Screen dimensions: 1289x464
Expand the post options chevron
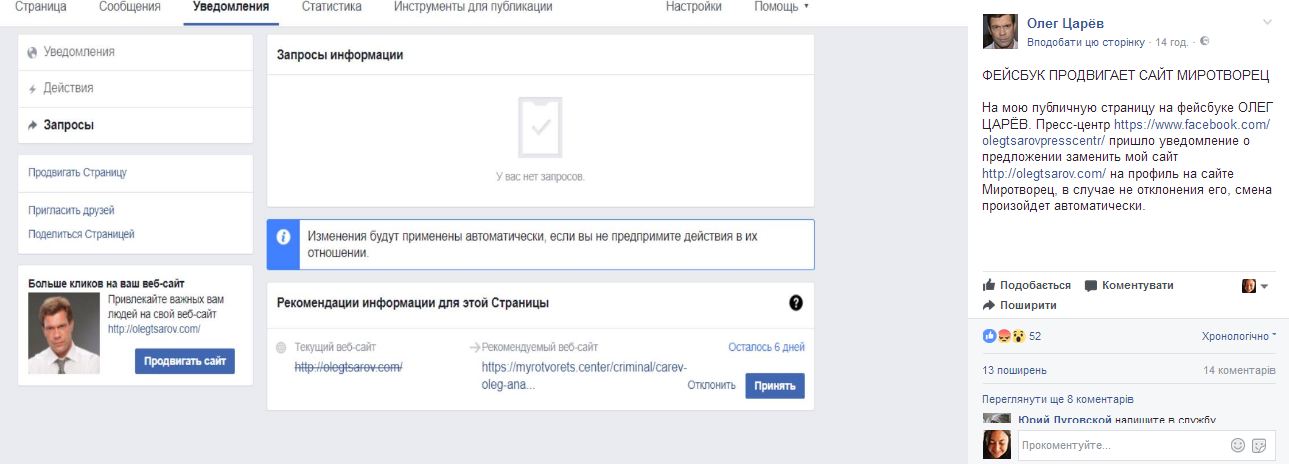click(x=1268, y=22)
